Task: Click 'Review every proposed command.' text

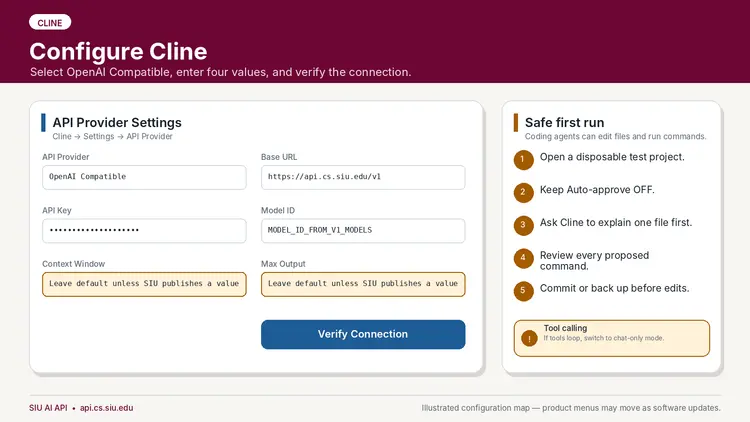Action: pos(595,261)
